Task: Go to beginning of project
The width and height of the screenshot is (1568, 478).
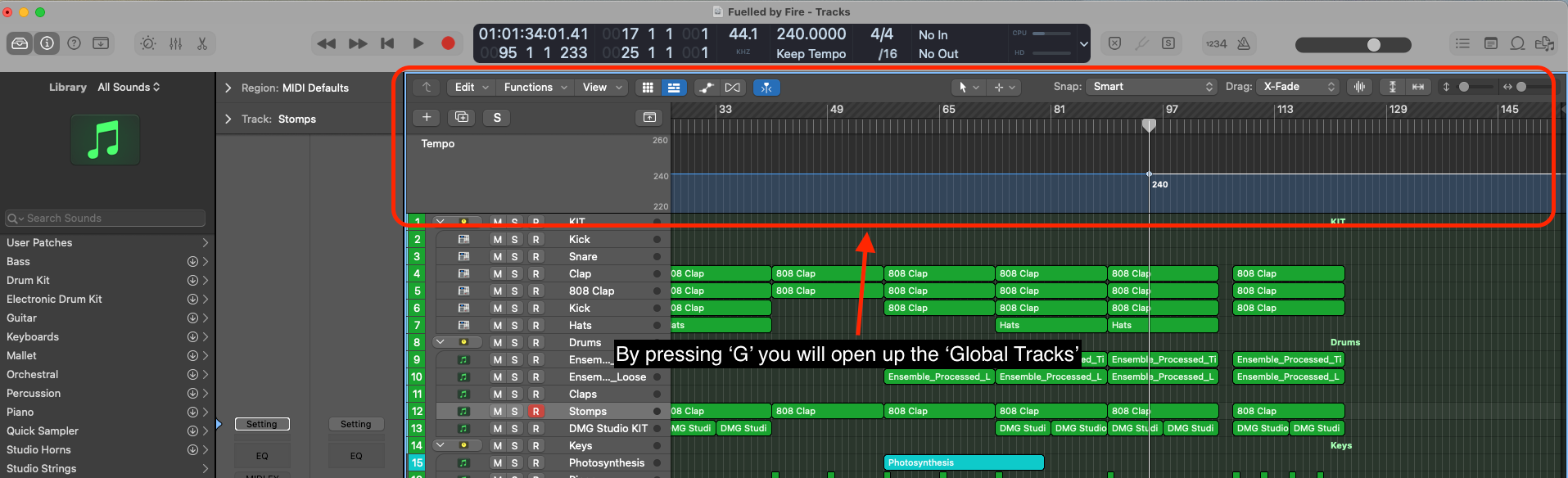Action: tap(388, 43)
